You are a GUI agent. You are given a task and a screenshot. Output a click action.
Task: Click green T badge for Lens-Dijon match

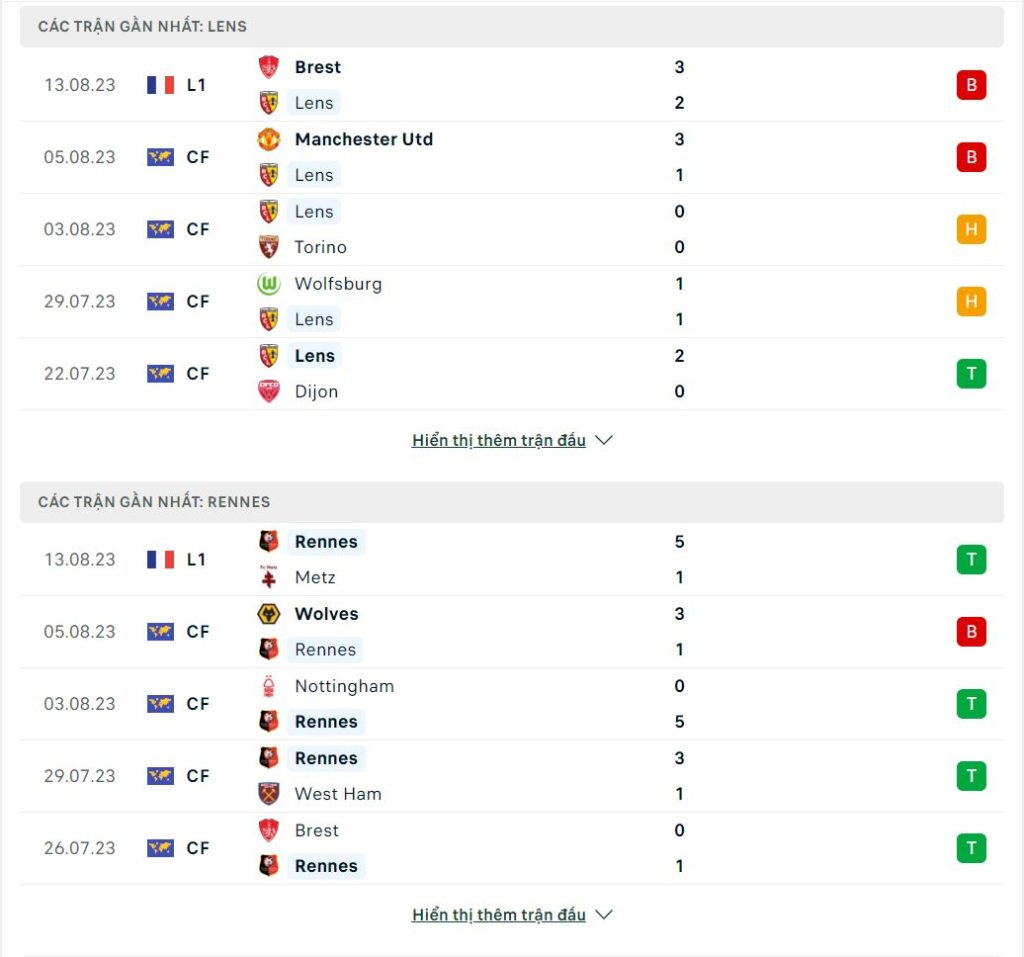[x=971, y=374]
